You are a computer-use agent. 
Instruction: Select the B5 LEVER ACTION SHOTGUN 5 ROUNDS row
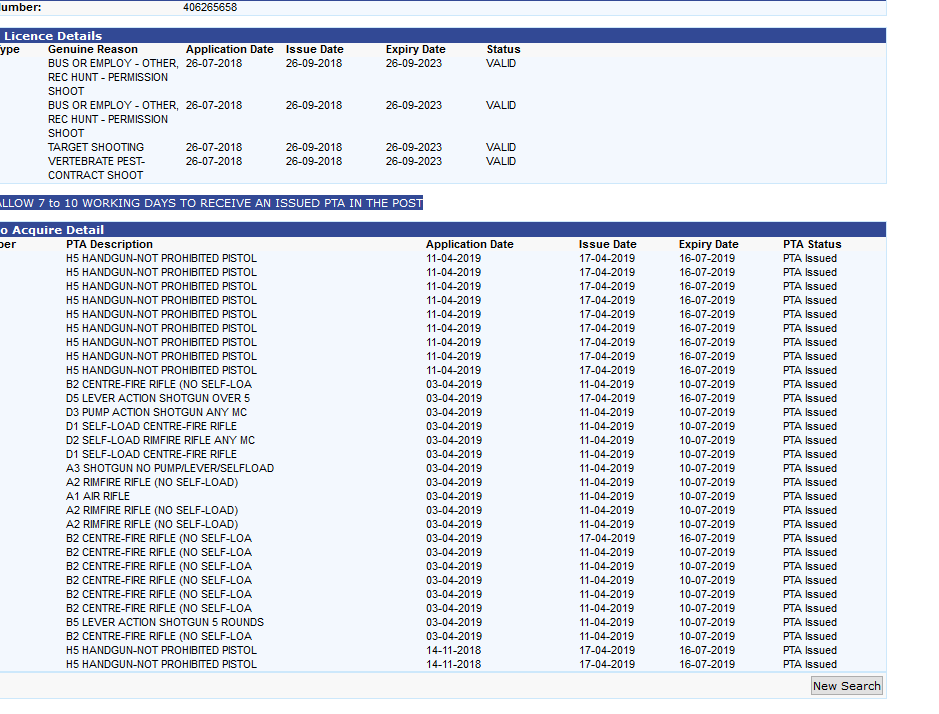[165, 622]
